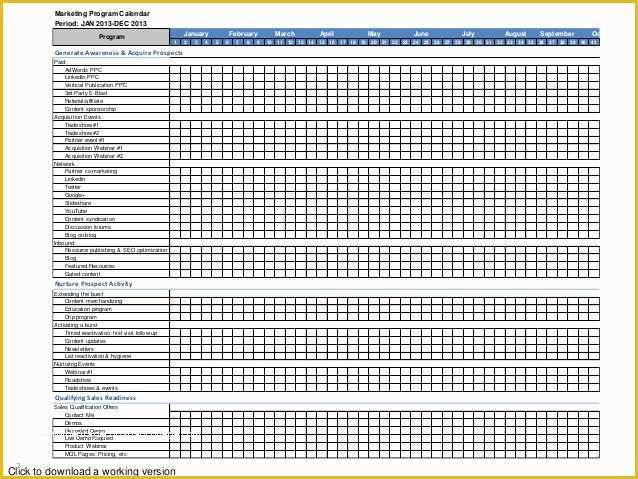Select the Discussion forums row label
This screenshot has width=638, height=479.
tap(88, 227)
